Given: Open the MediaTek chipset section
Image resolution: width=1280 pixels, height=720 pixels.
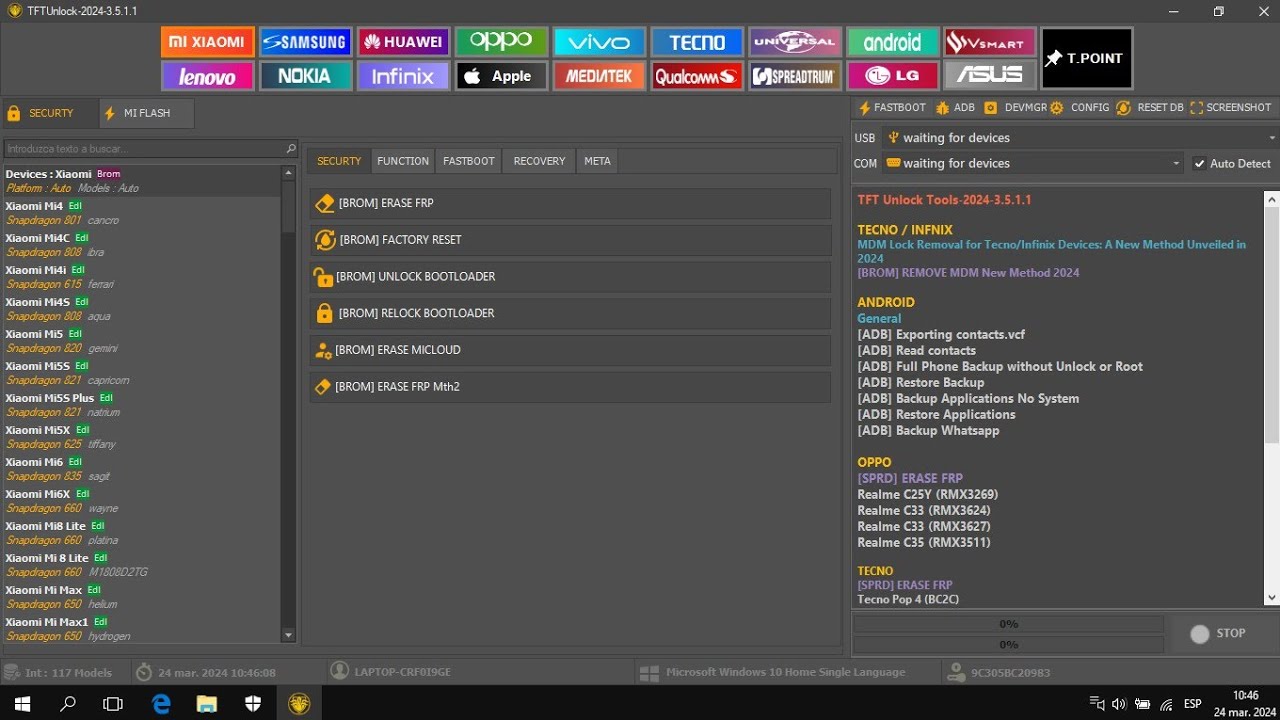Looking at the screenshot, I should [599, 76].
